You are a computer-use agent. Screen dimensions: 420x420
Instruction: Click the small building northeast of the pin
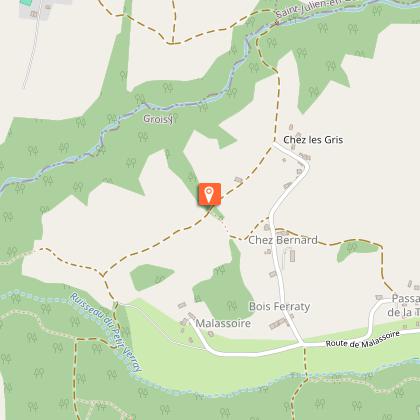point(238,180)
